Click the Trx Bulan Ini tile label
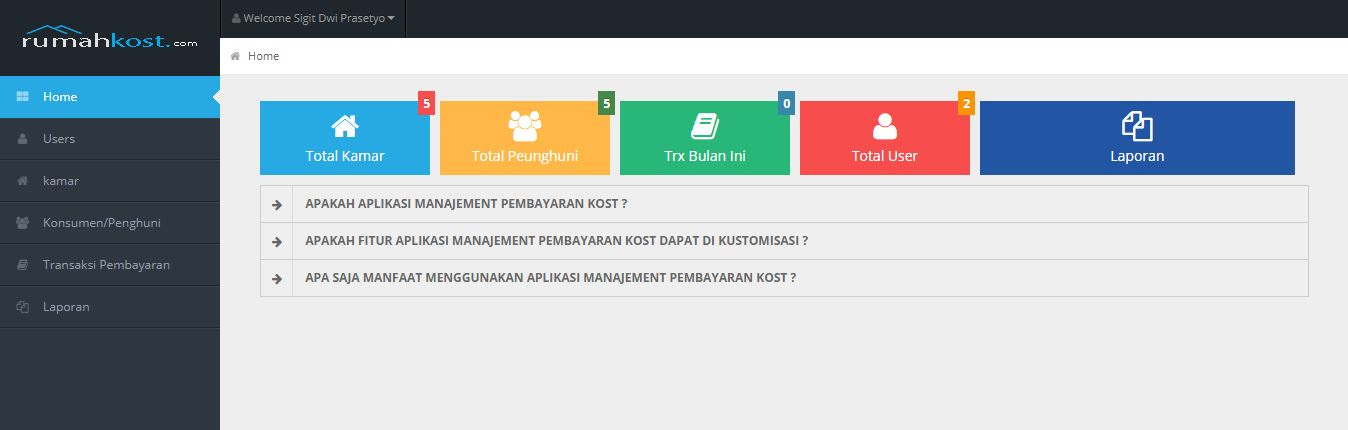1348x430 pixels. pyautogui.click(x=705, y=156)
